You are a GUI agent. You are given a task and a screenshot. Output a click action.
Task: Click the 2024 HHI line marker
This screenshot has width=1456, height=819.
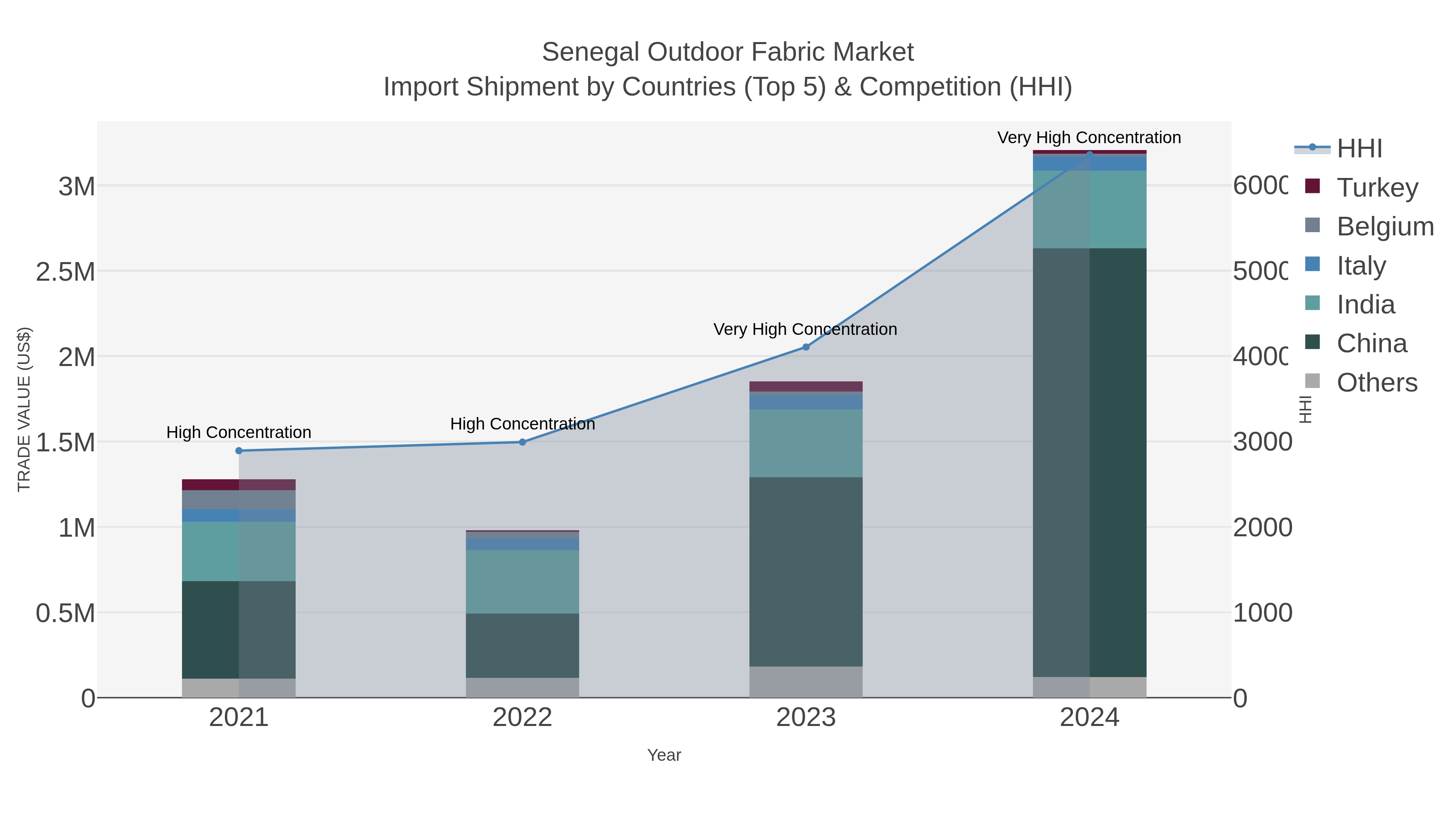(x=1090, y=154)
